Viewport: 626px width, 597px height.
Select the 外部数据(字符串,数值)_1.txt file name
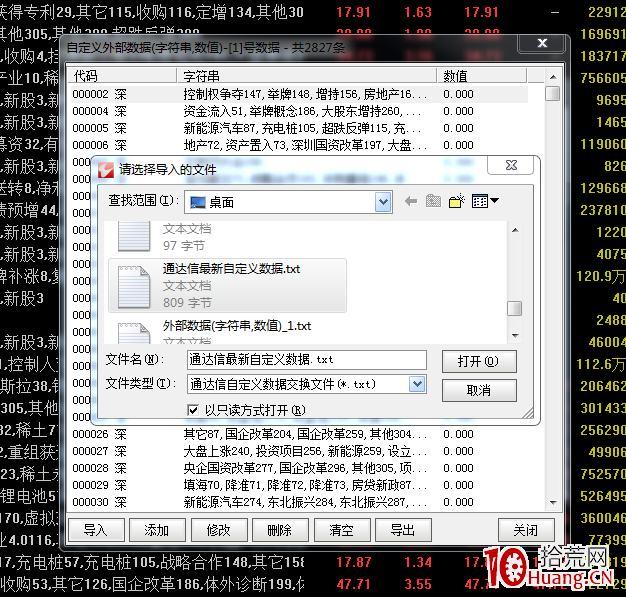(x=237, y=326)
